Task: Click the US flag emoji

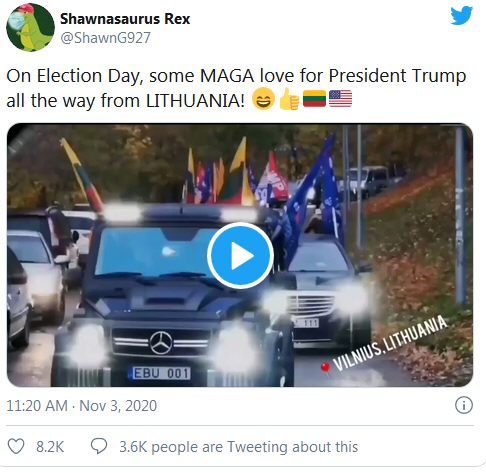Action: (x=340, y=99)
